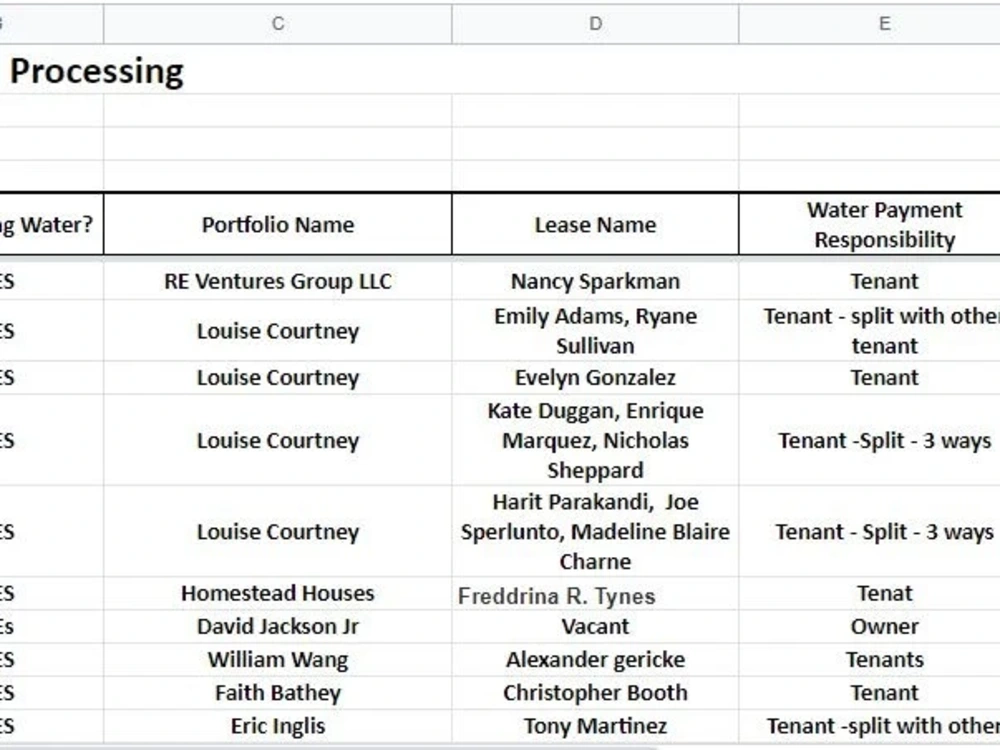Click the Lease Name header cell
Screen dimensions: 1000x750
click(595, 224)
